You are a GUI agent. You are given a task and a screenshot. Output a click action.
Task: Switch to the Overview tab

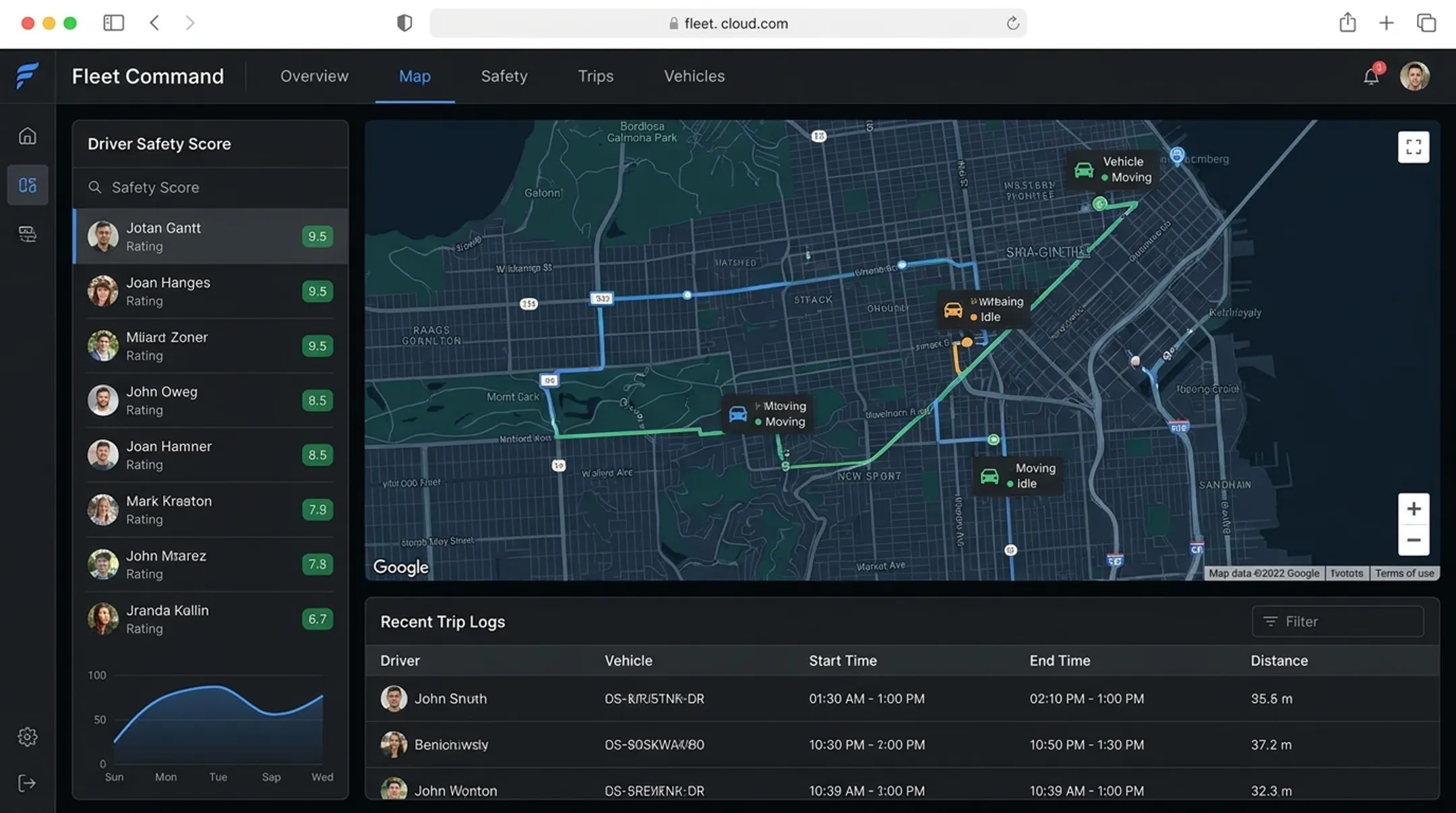pos(314,76)
